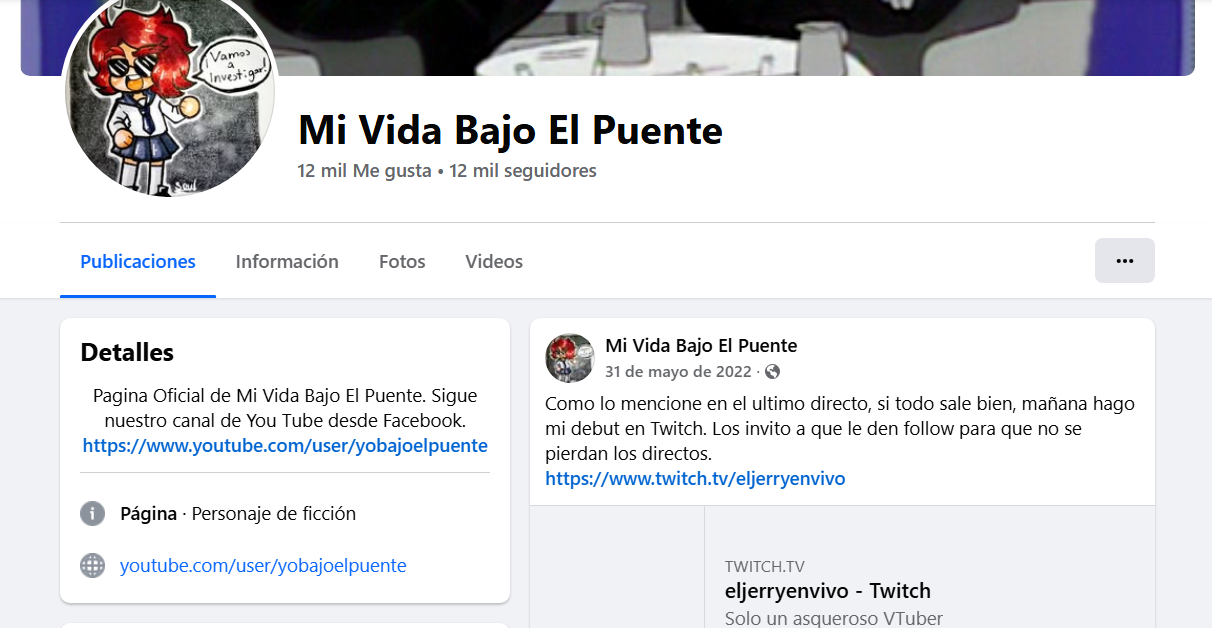Open the page's round profile picture

pyautogui.click(x=170, y=93)
